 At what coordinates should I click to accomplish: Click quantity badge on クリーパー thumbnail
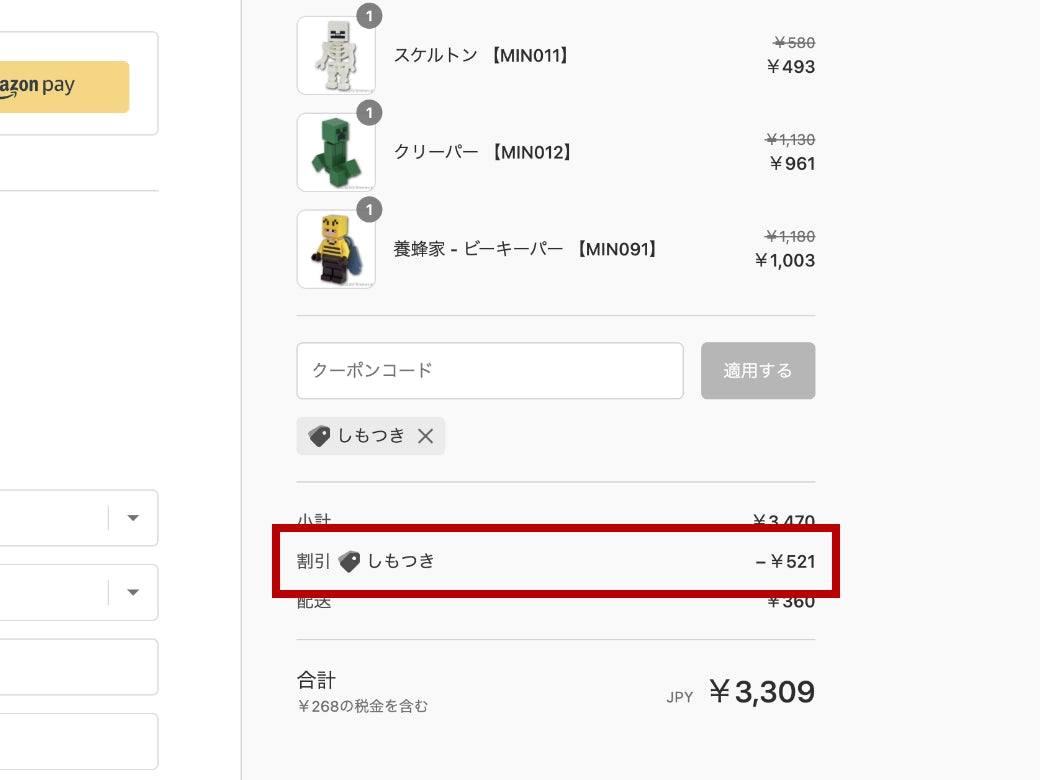pos(369,113)
